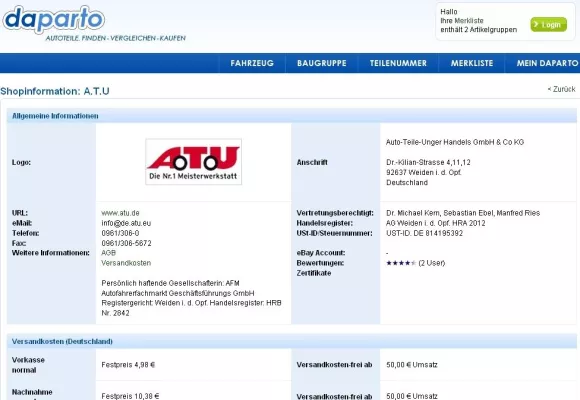
Task: Click the Vertretungsberechtigt label
Action: pos(335,213)
